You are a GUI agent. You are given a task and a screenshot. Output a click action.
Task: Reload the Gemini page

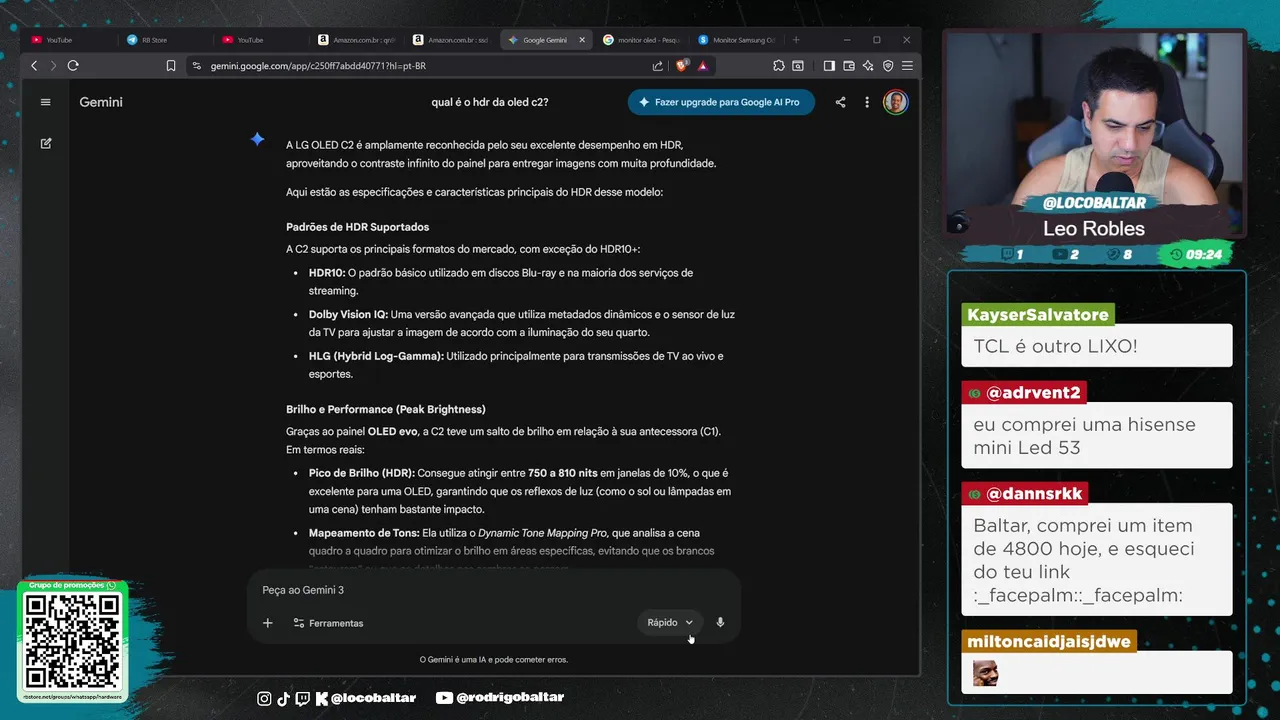coord(73,66)
